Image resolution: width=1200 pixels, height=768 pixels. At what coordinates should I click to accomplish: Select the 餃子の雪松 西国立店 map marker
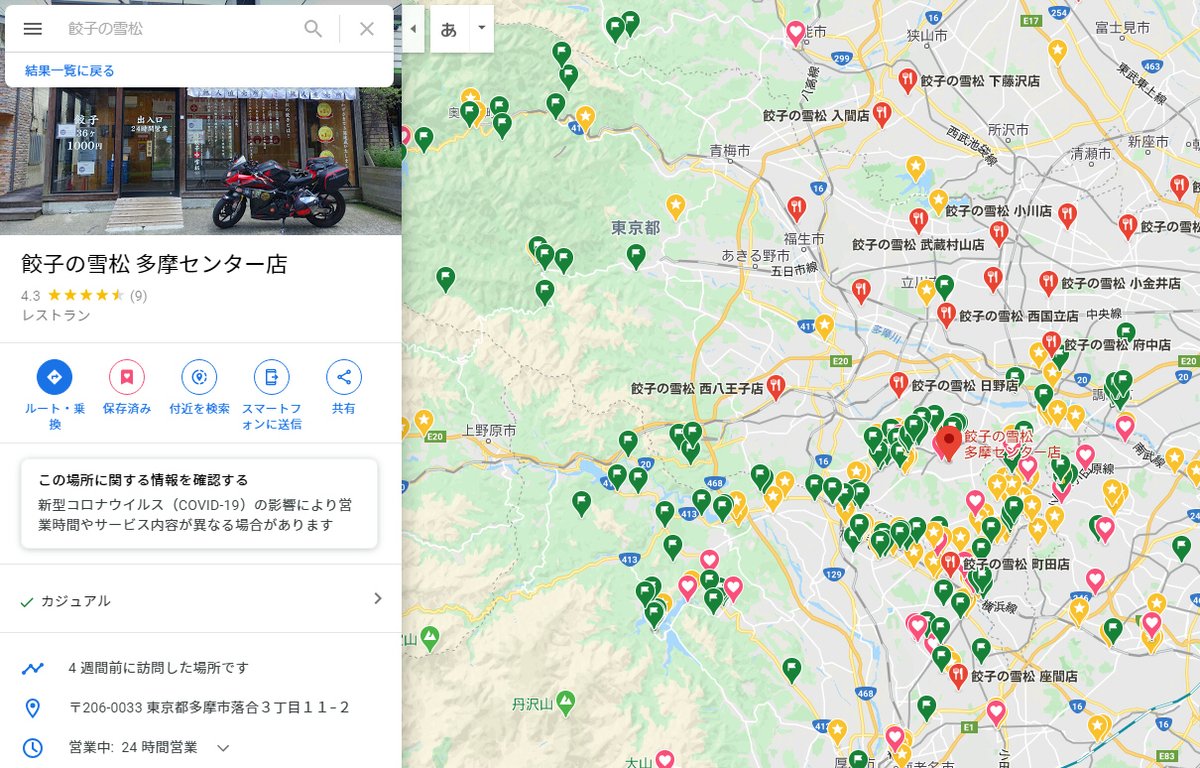click(x=946, y=315)
